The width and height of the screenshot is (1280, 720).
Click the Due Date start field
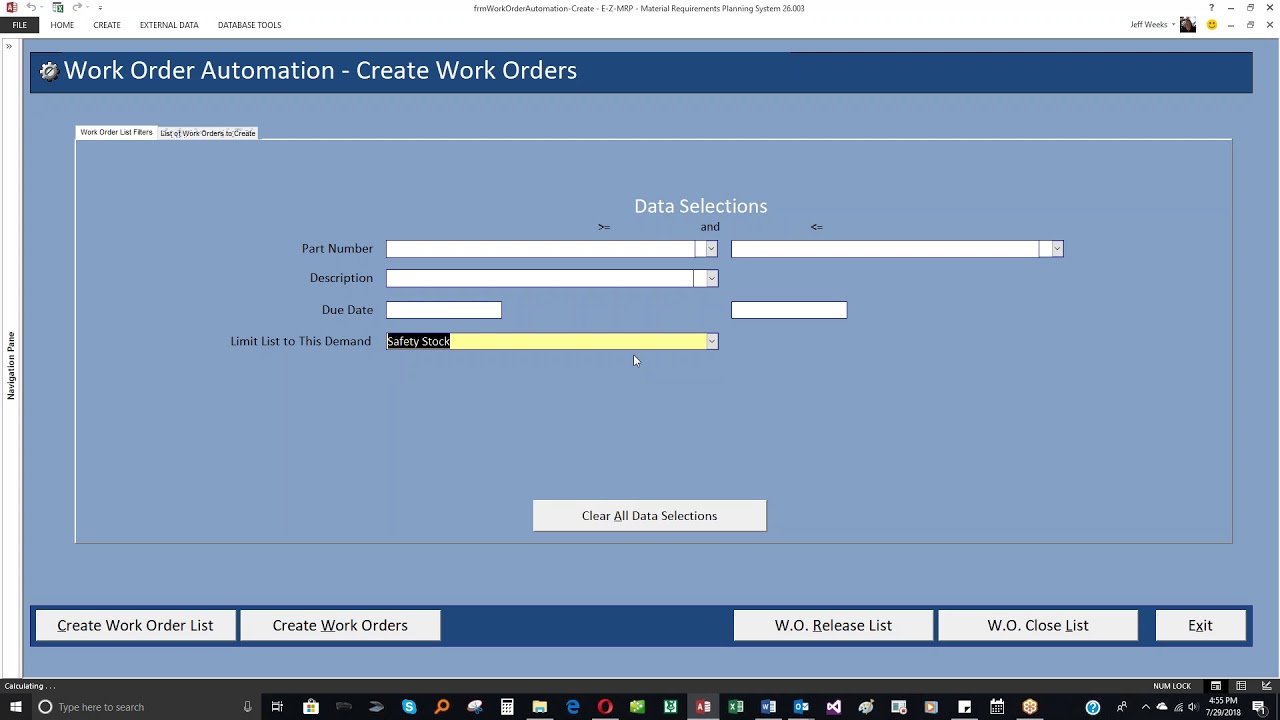click(444, 310)
